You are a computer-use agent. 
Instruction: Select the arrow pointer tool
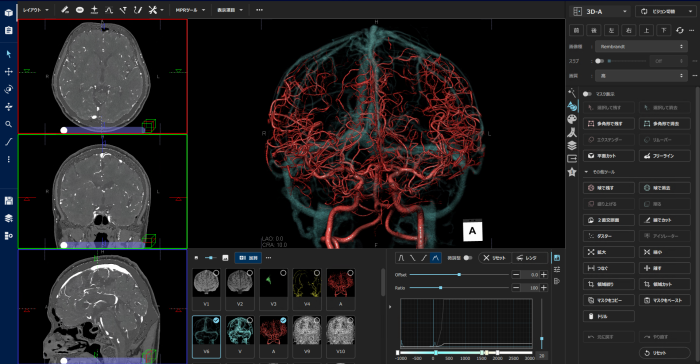click(8, 54)
